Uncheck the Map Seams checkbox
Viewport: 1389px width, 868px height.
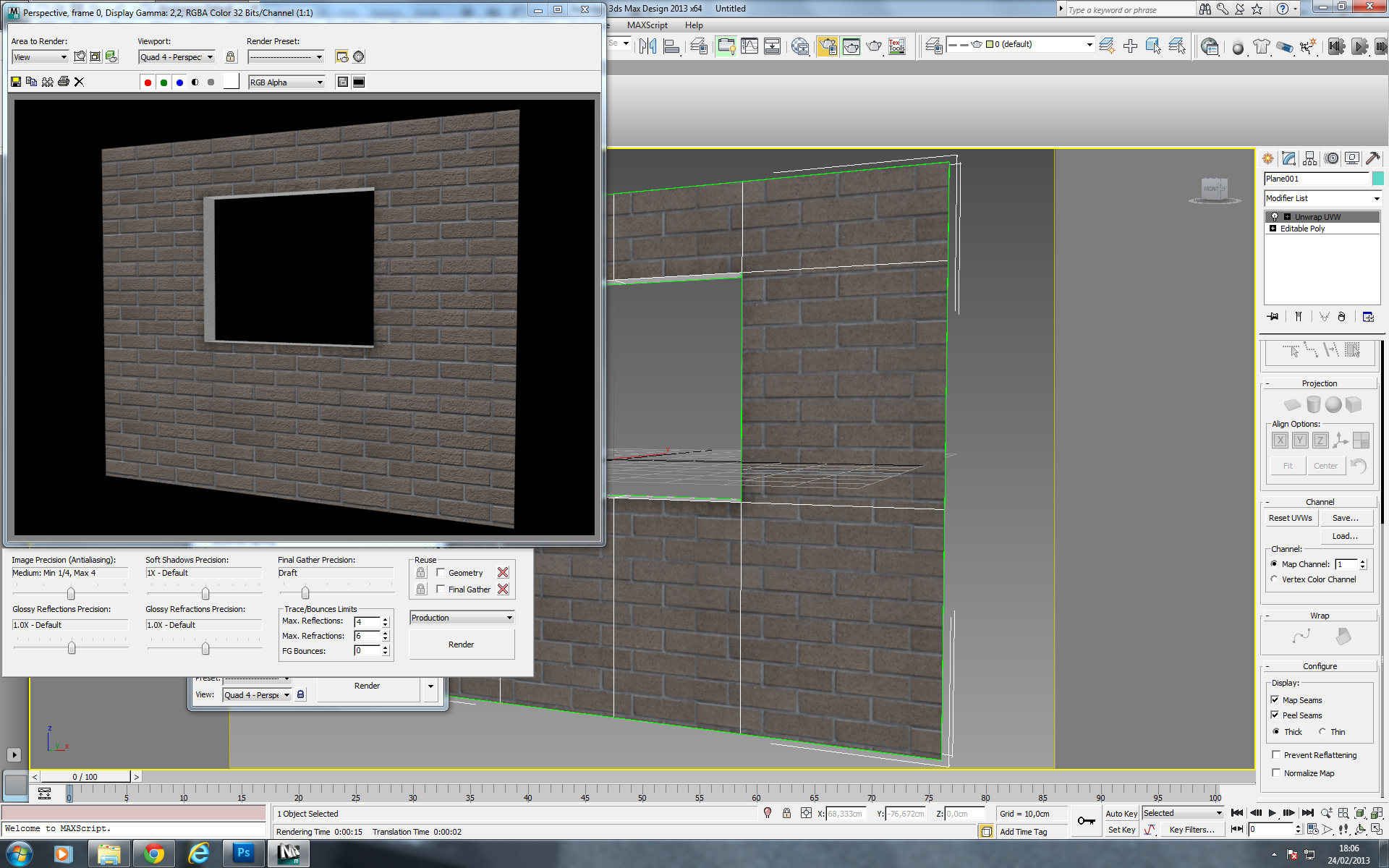[1275, 699]
